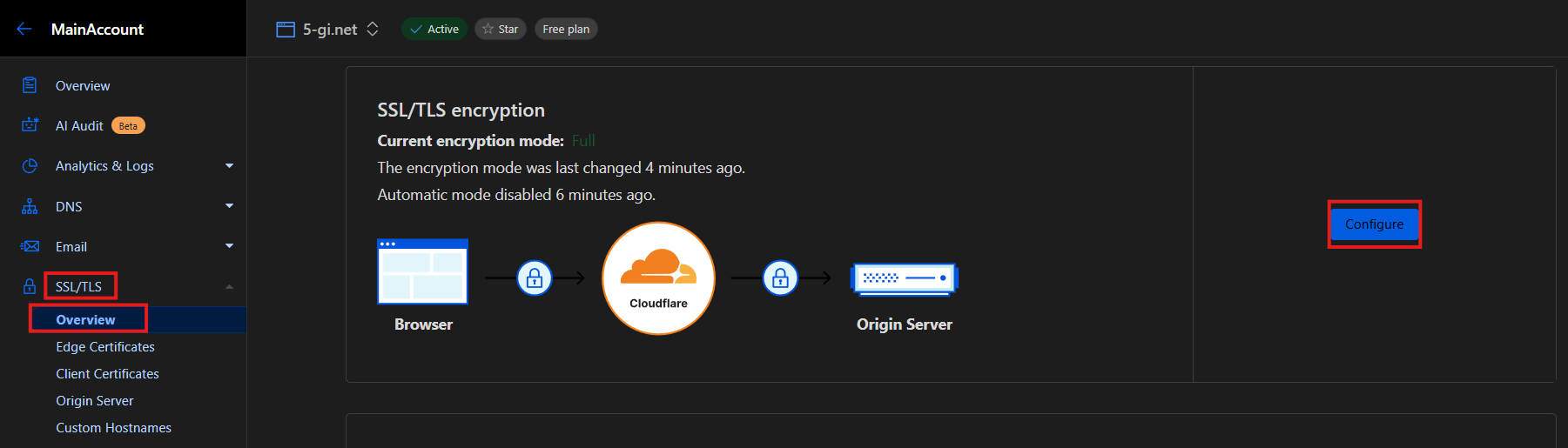Click the checkmark in the Active badge
The image size is (1568, 448).
coord(416,29)
